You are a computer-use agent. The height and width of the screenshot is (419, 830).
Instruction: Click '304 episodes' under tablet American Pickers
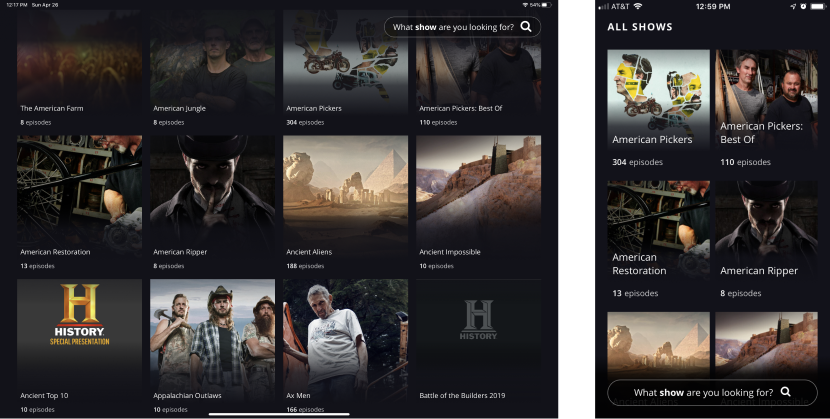305,122
